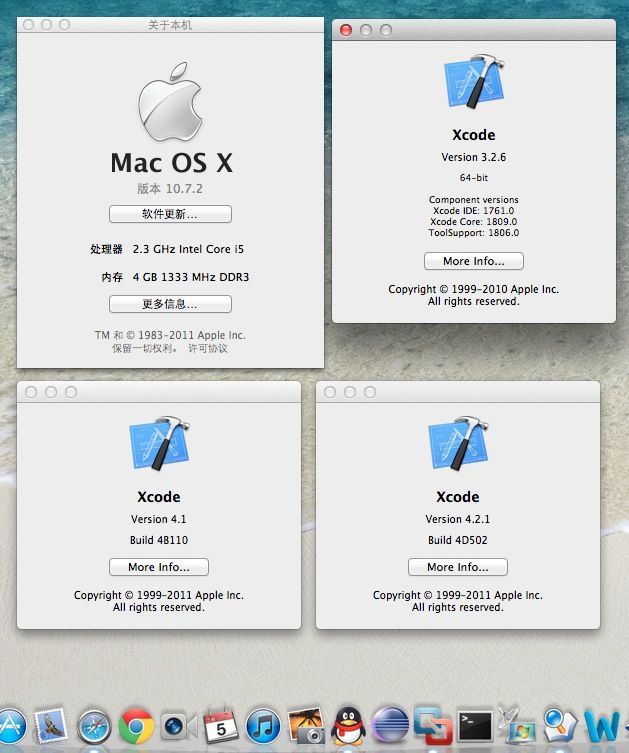Click the 64-bit label
The height and width of the screenshot is (753, 629).
[x=474, y=178]
